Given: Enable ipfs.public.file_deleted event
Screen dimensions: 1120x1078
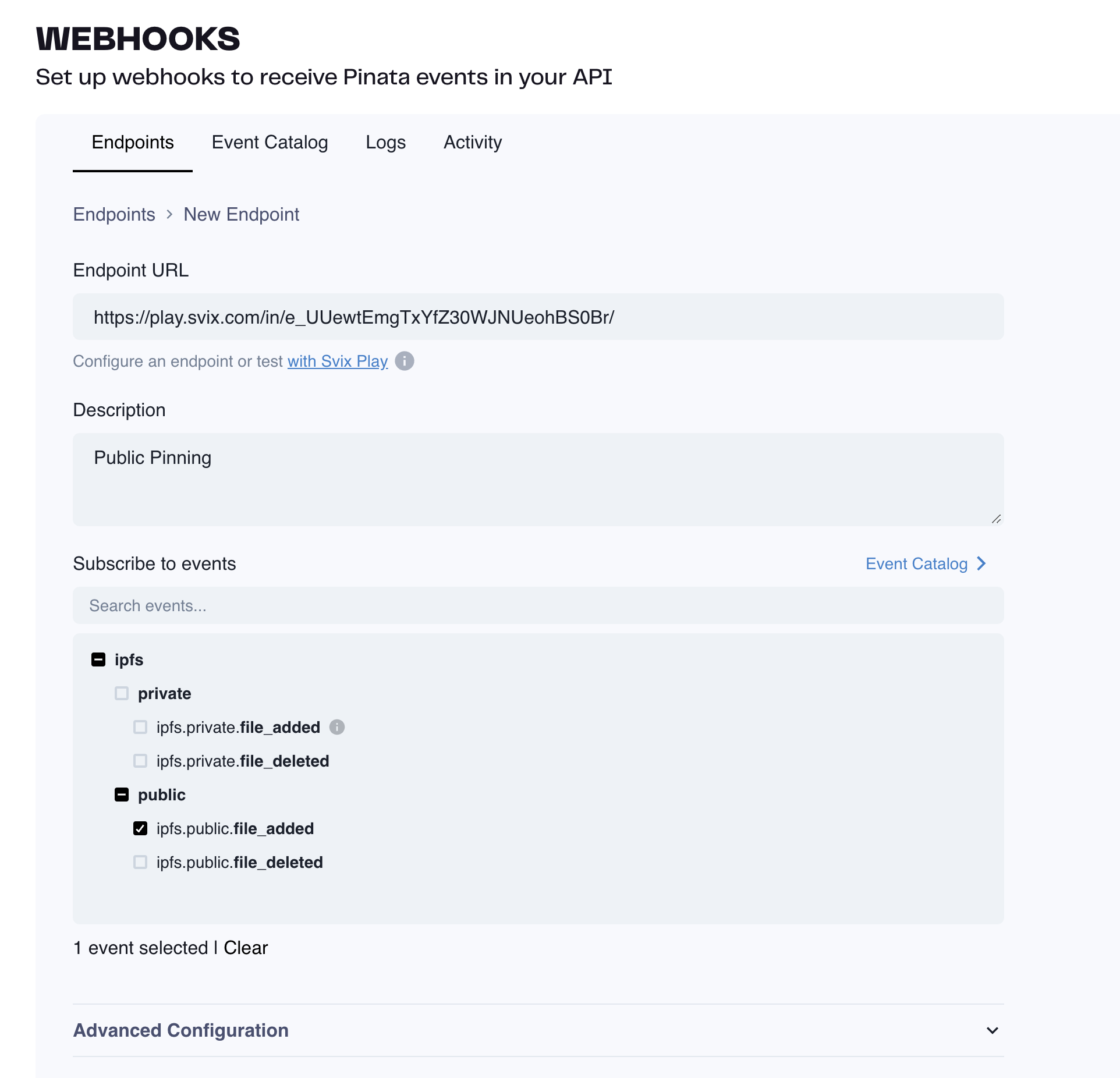Looking at the screenshot, I should pos(140,862).
